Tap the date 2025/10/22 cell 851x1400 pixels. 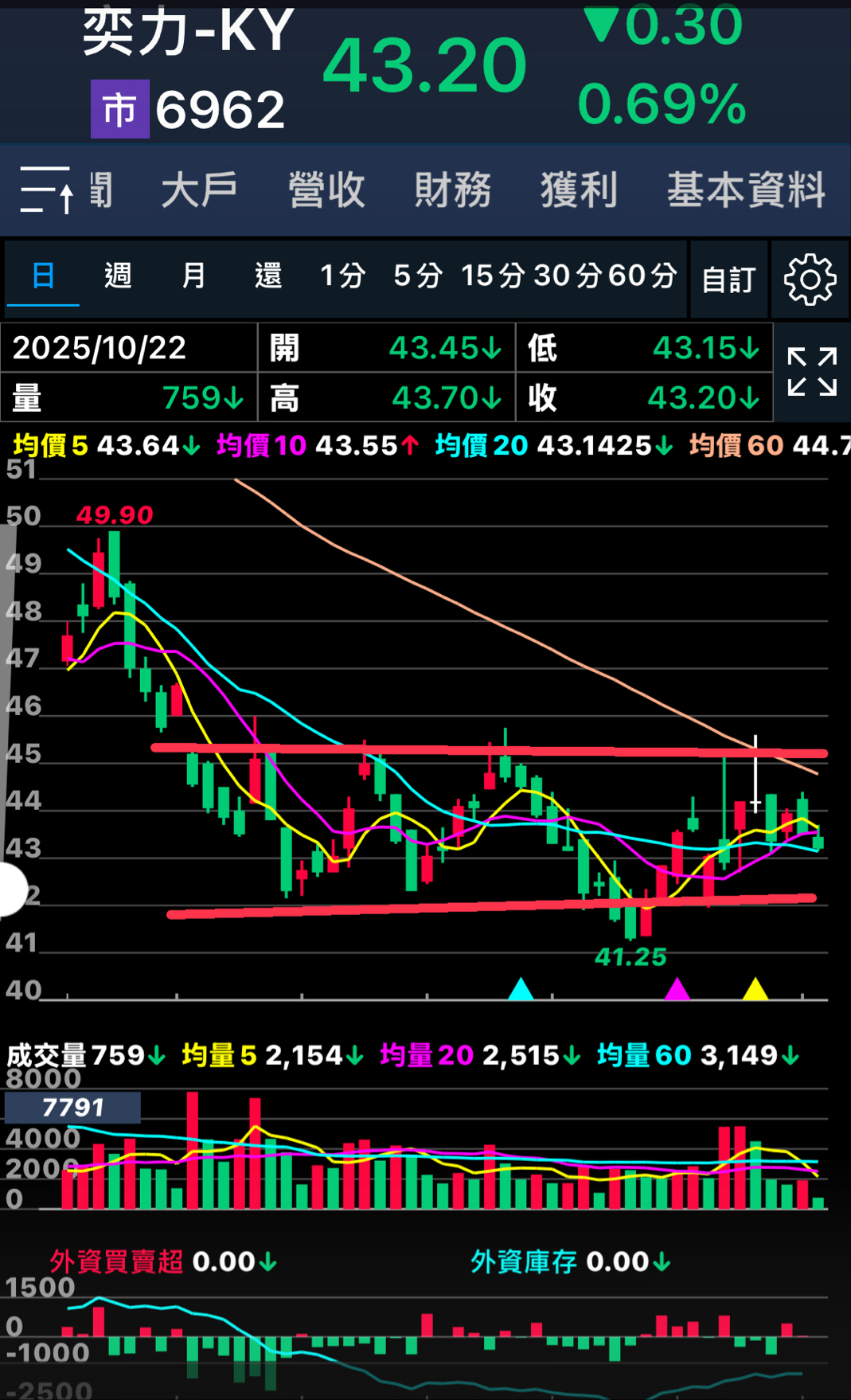pyautogui.click(x=129, y=348)
